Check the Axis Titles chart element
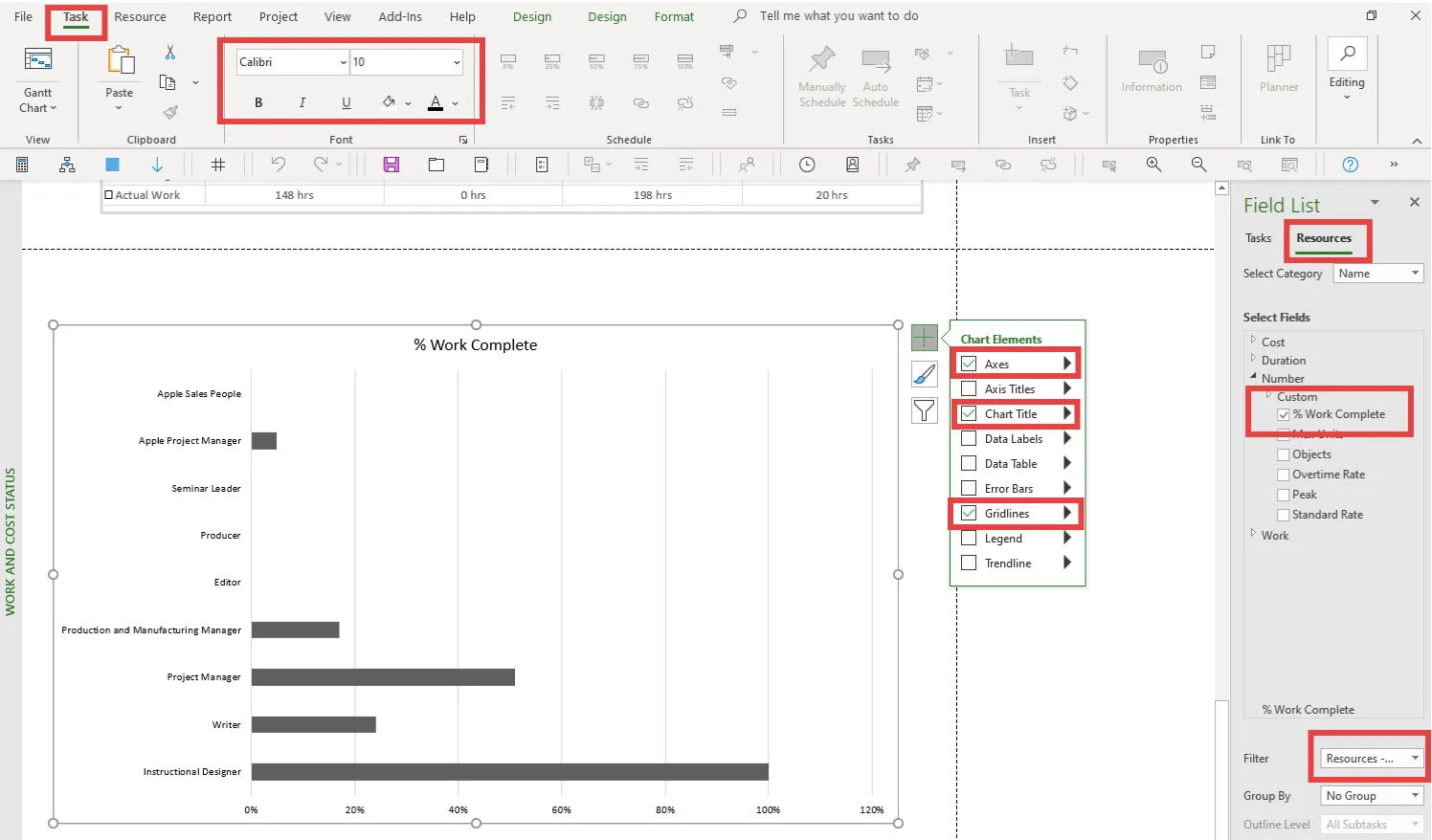 pos(969,388)
